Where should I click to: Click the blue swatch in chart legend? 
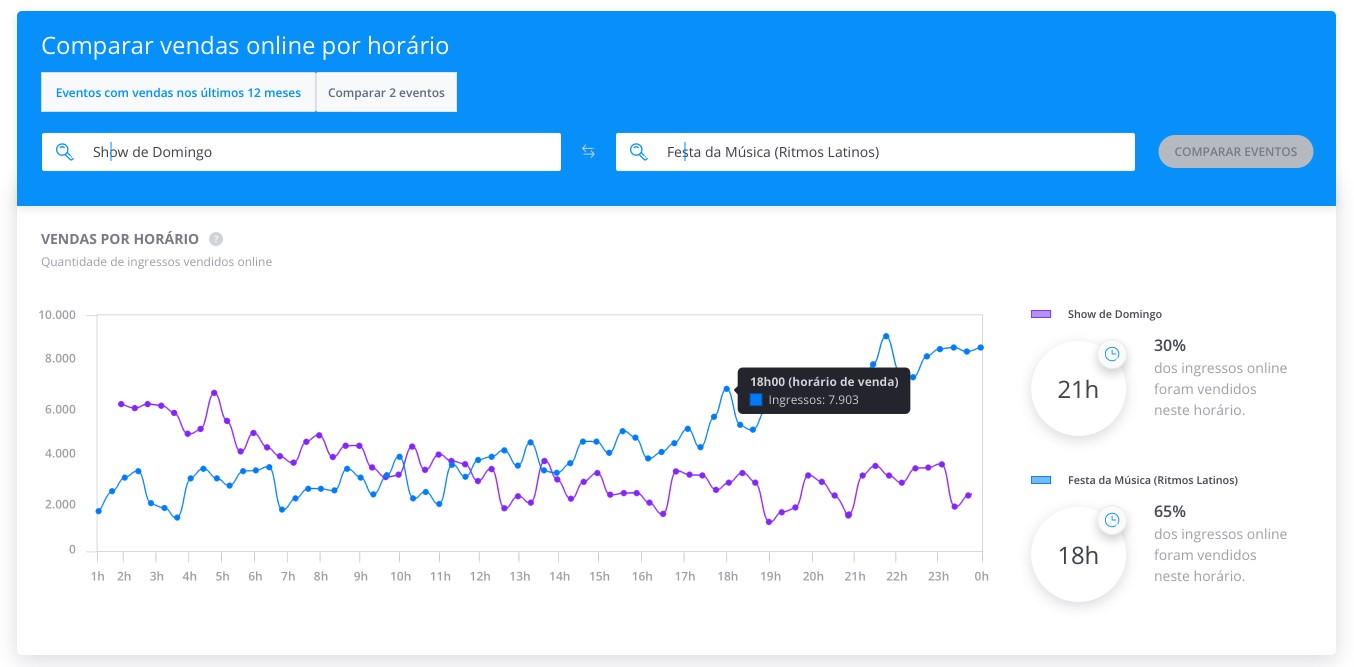tap(1040, 480)
